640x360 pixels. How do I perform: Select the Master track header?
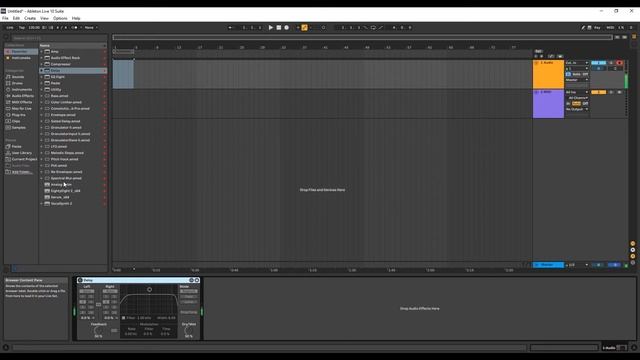pos(548,265)
